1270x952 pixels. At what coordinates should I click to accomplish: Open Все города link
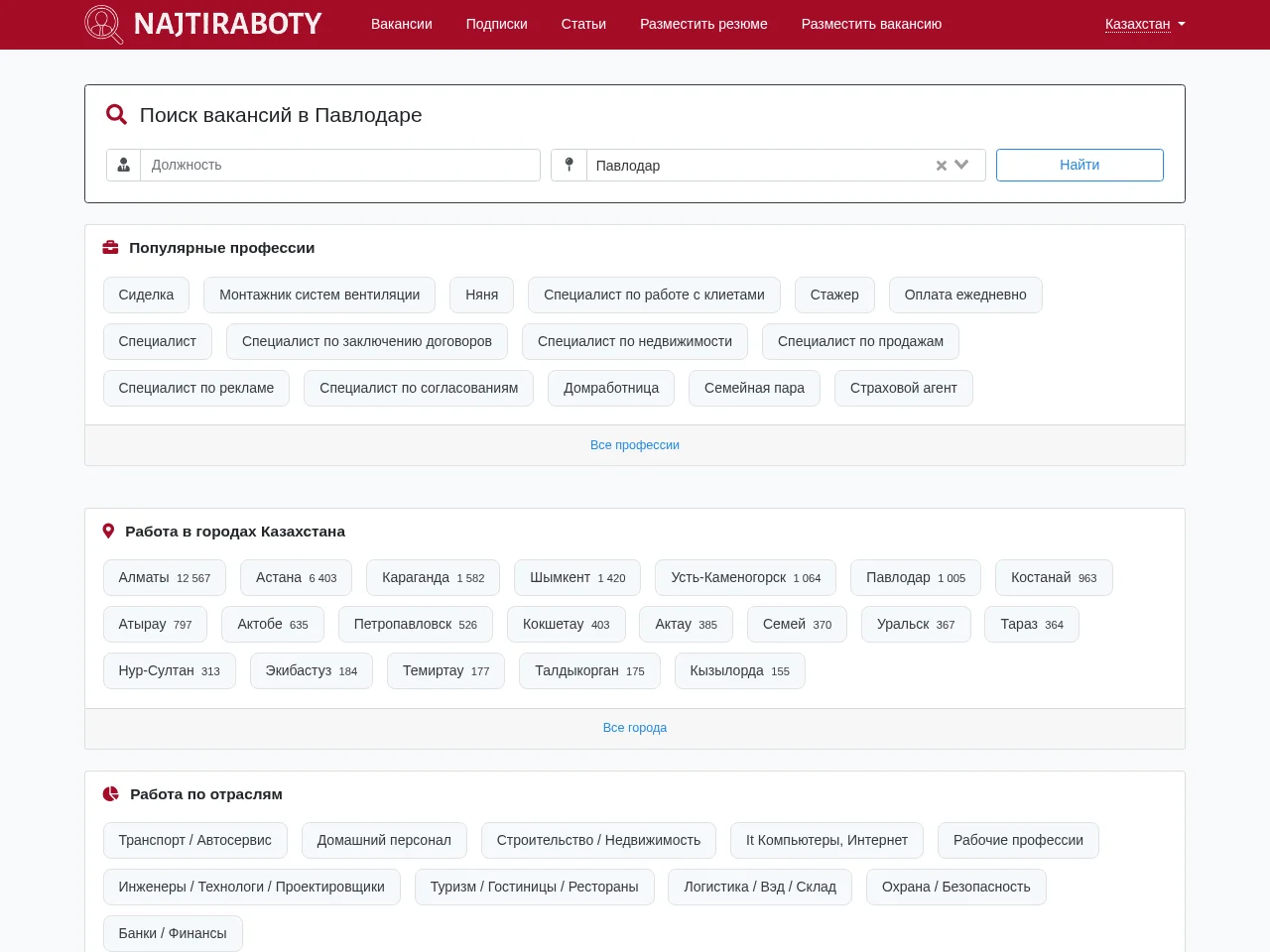tap(635, 728)
